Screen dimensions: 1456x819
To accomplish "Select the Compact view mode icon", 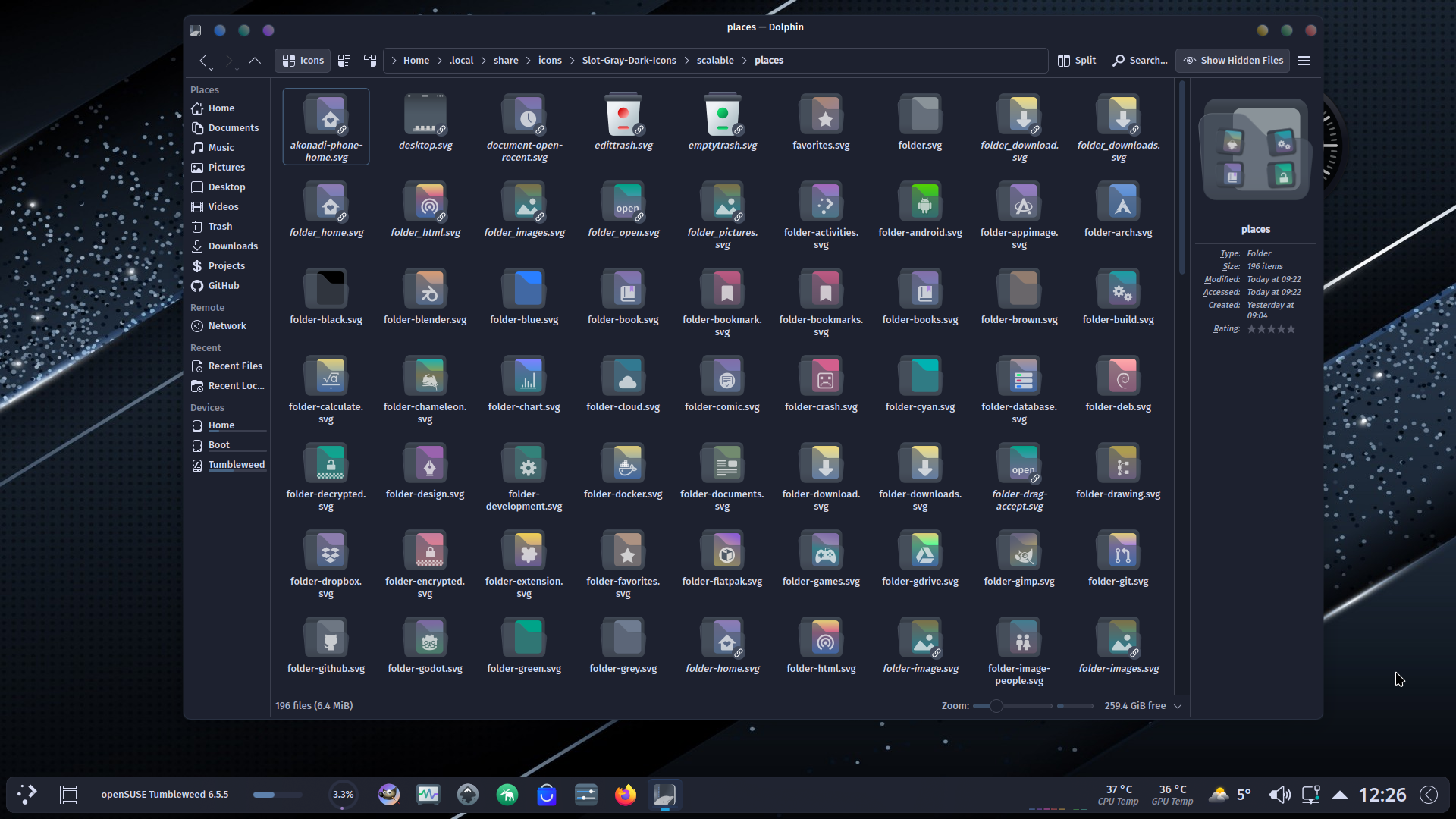I will (344, 61).
